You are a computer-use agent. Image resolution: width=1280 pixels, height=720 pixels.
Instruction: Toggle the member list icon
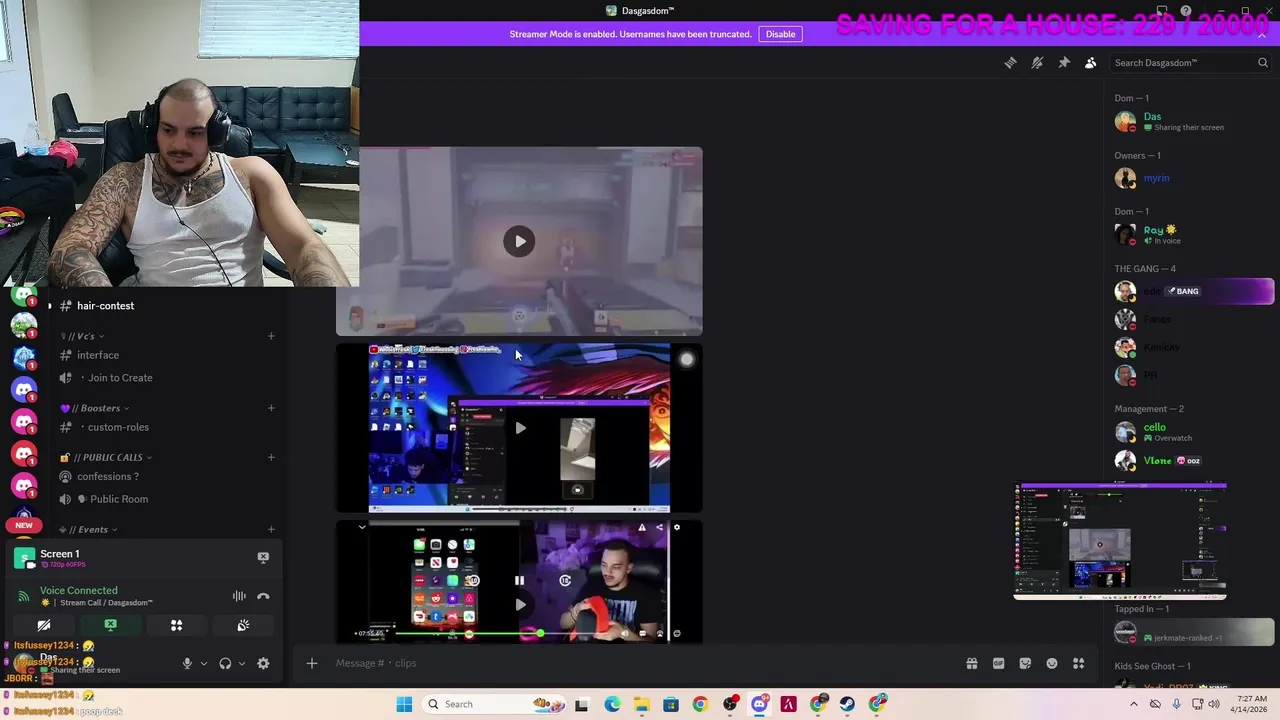(x=1091, y=63)
